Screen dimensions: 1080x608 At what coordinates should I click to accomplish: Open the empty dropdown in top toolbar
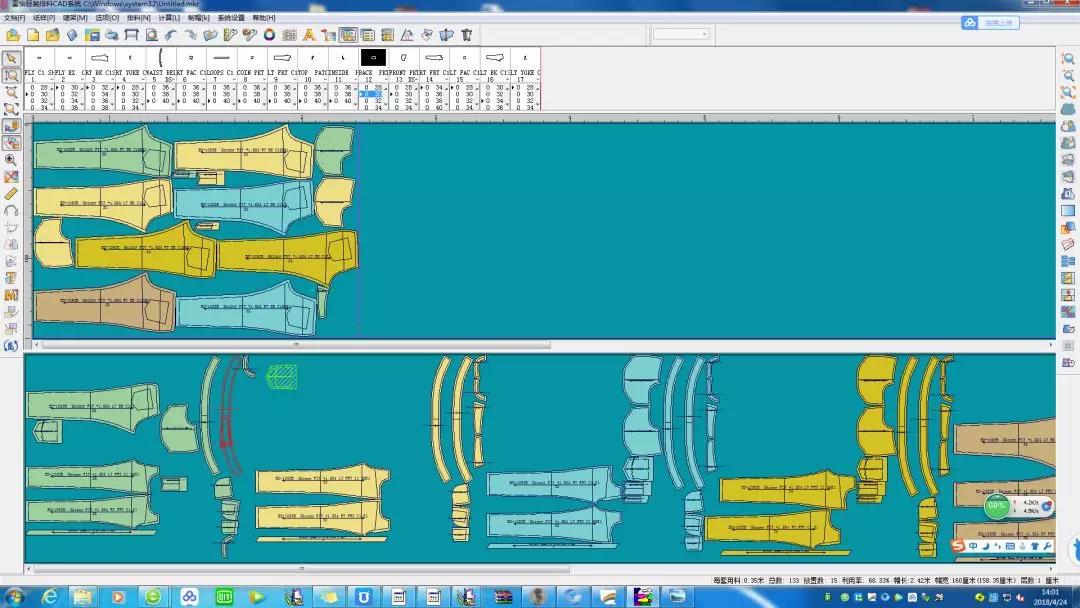coord(681,34)
